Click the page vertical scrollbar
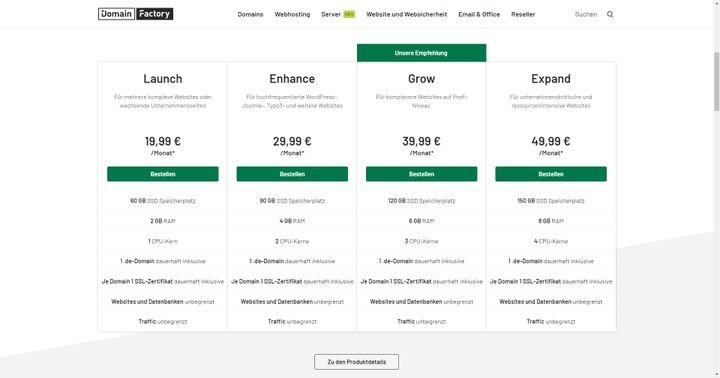The width and height of the screenshot is (720, 378). pos(716,81)
